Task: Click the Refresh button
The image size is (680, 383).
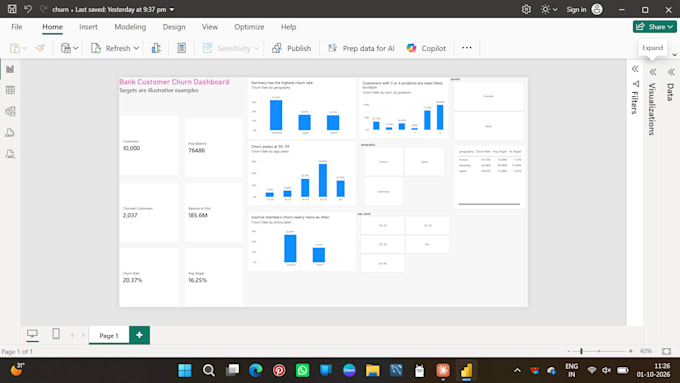Action: [x=110, y=48]
